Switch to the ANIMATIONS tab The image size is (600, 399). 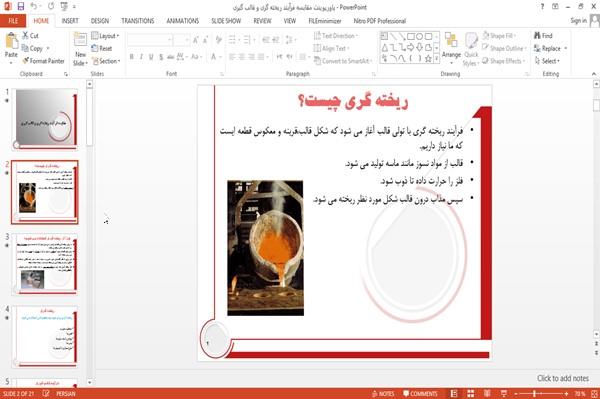click(183, 21)
